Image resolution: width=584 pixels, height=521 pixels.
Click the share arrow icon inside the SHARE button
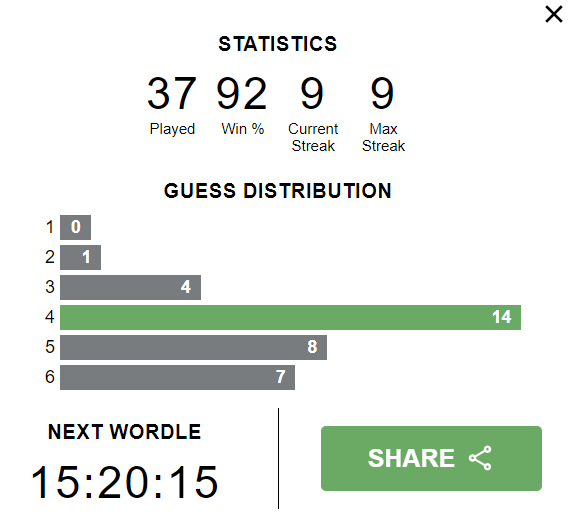[x=480, y=458]
